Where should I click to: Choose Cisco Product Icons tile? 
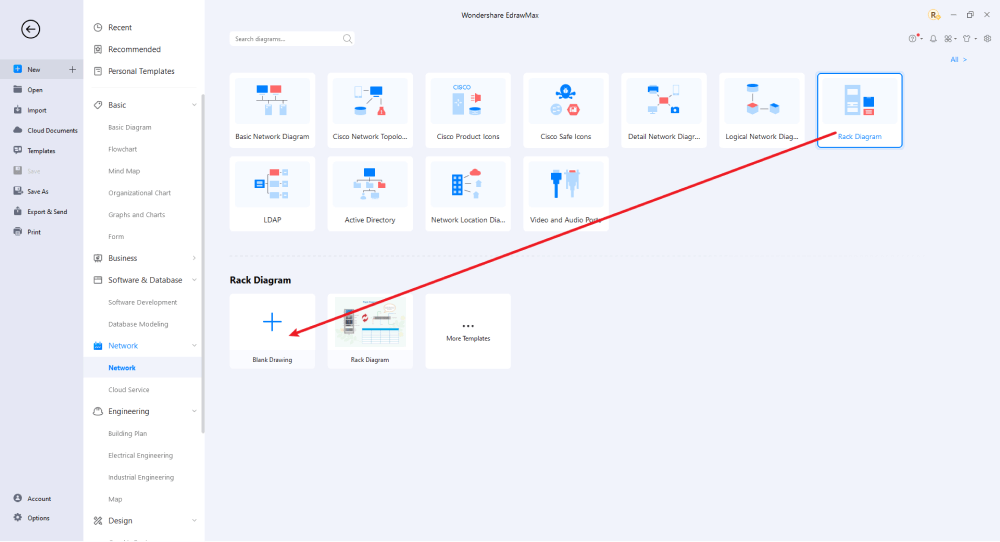[x=468, y=110]
